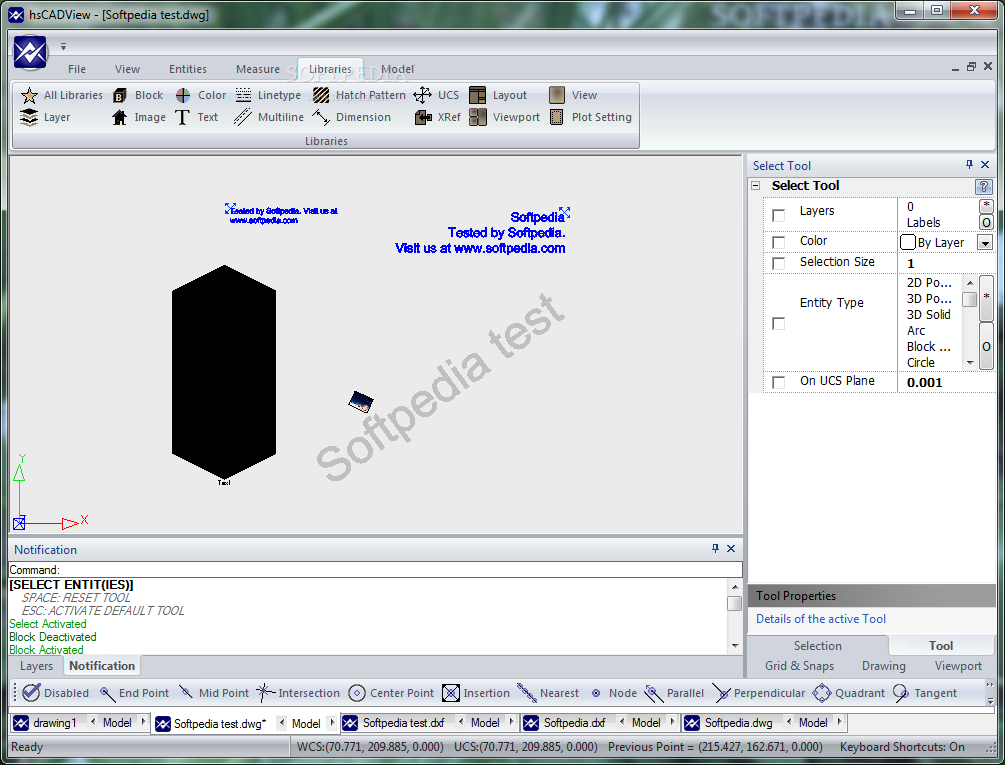
Task: Activate Parallel snap
Action: [x=674, y=693]
